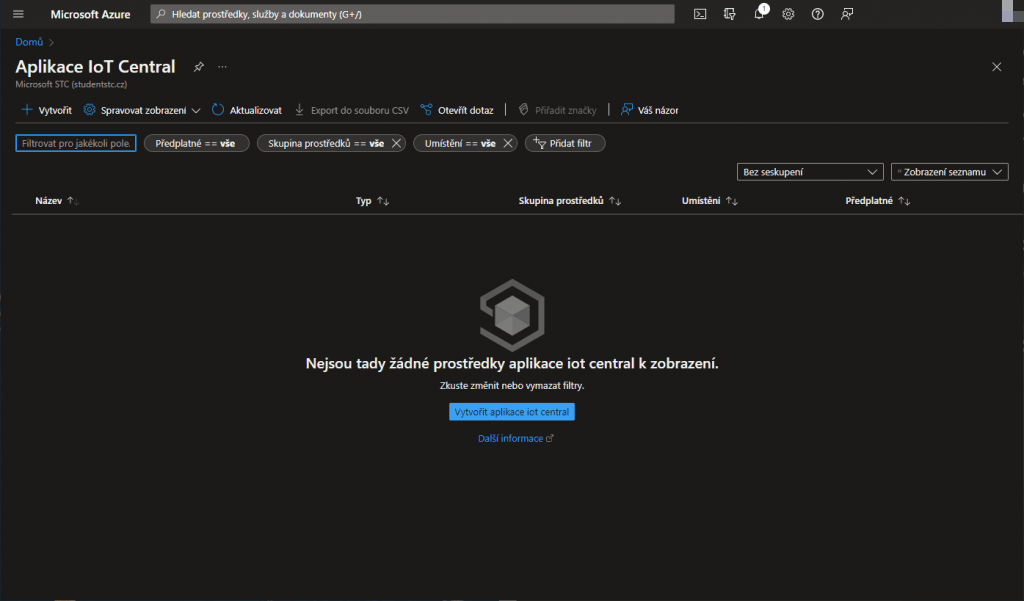The width and height of the screenshot is (1024, 601).
Task: Click Aktualizovat to refresh the list
Action: (x=246, y=110)
